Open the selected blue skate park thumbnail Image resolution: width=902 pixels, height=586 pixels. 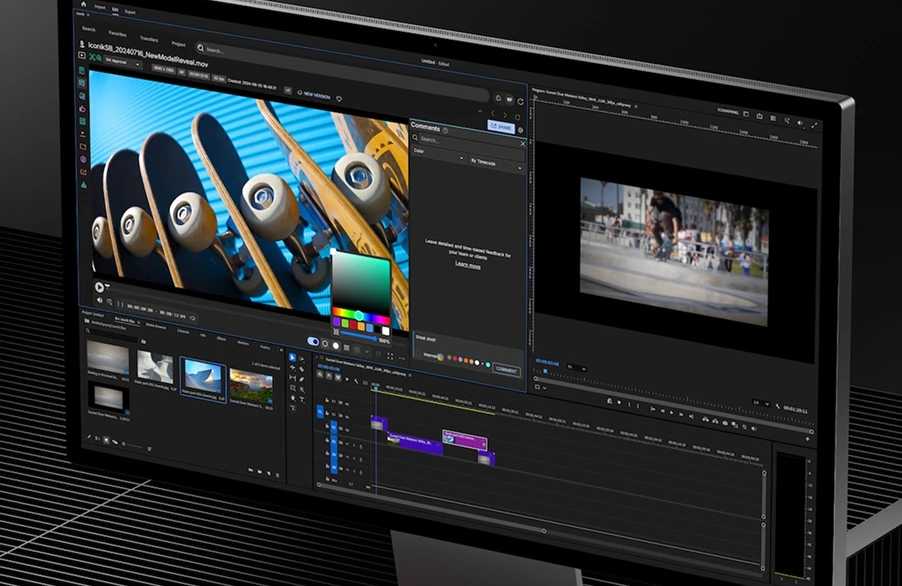click(x=203, y=378)
